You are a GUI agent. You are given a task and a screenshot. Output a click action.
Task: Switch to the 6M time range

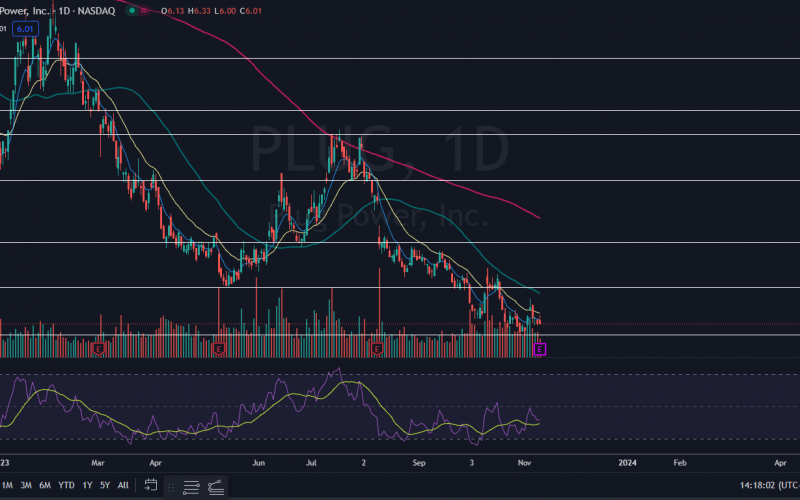click(x=45, y=485)
